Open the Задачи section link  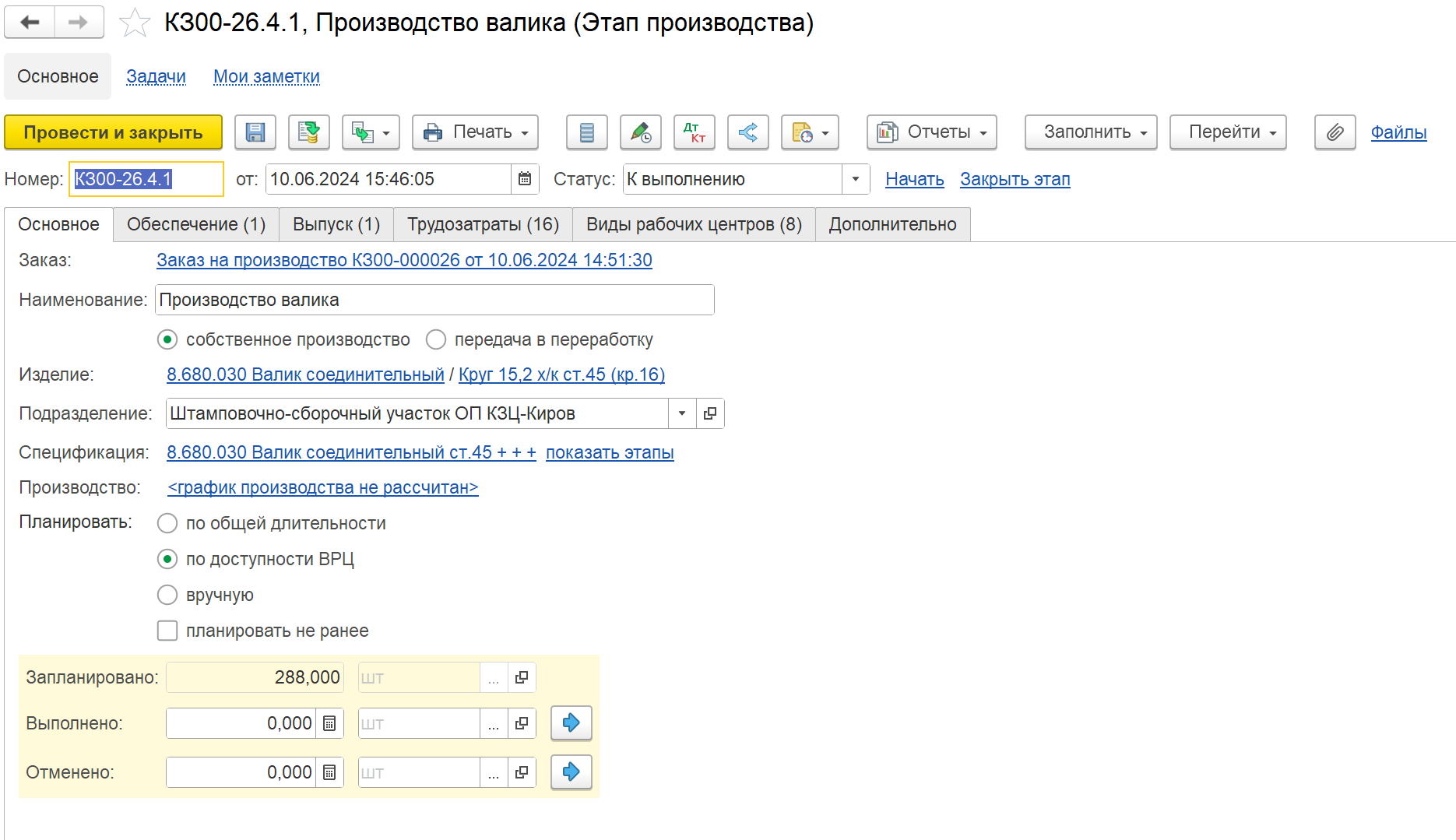(156, 76)
